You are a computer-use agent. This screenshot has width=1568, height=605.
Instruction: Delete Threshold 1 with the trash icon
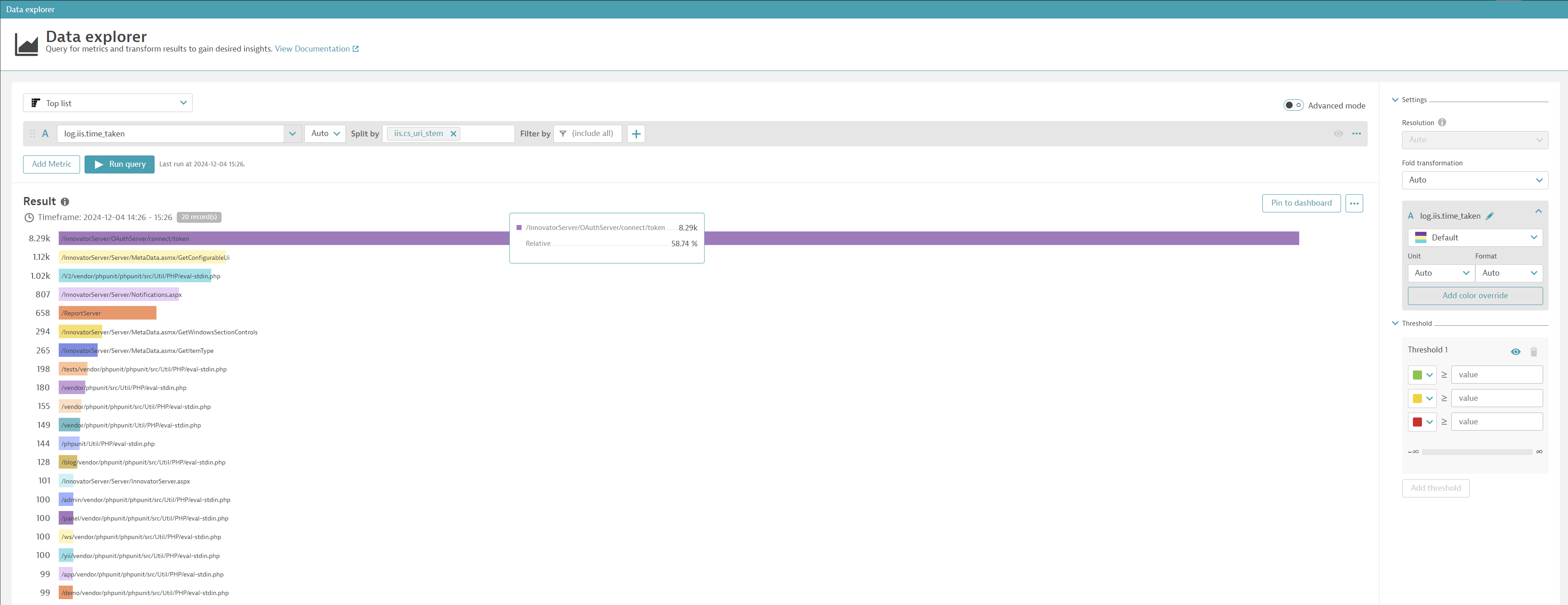[x=1533, y=352]
